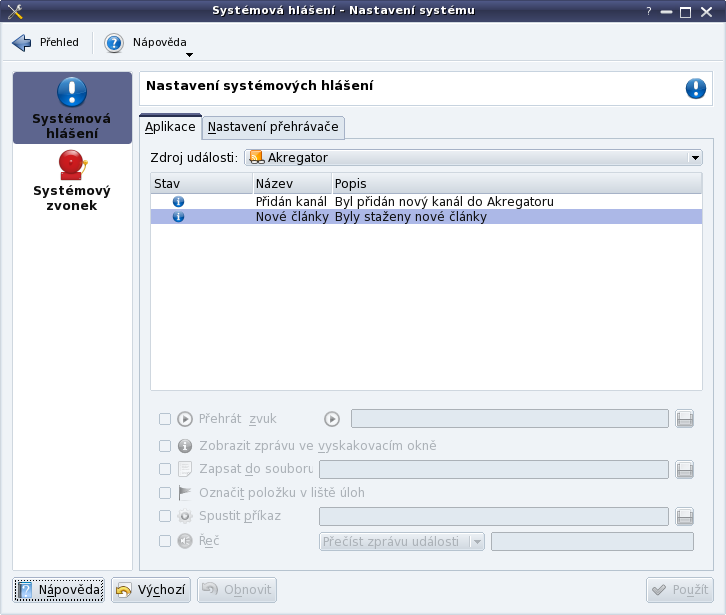
Task: Click the Použít apply button
Action: [x=679, y=590]
